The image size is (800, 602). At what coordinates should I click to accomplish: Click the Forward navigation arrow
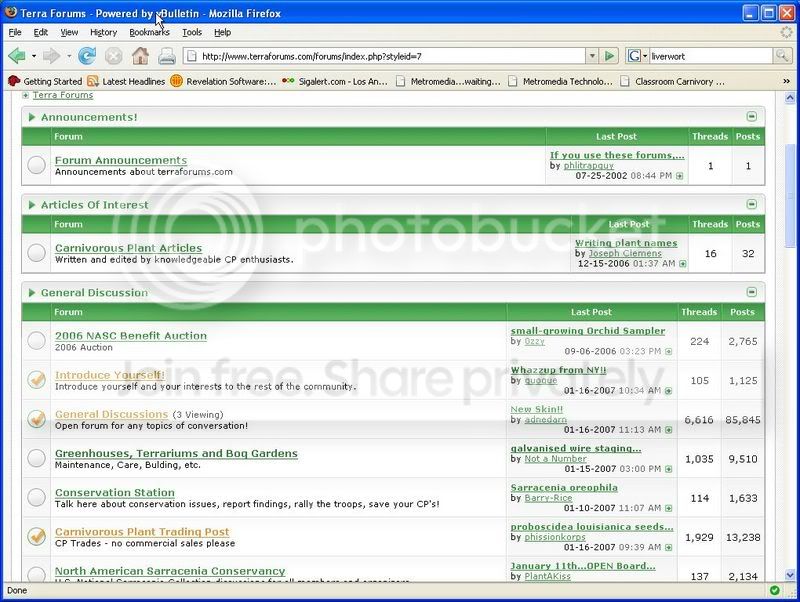tap(51, 56)
